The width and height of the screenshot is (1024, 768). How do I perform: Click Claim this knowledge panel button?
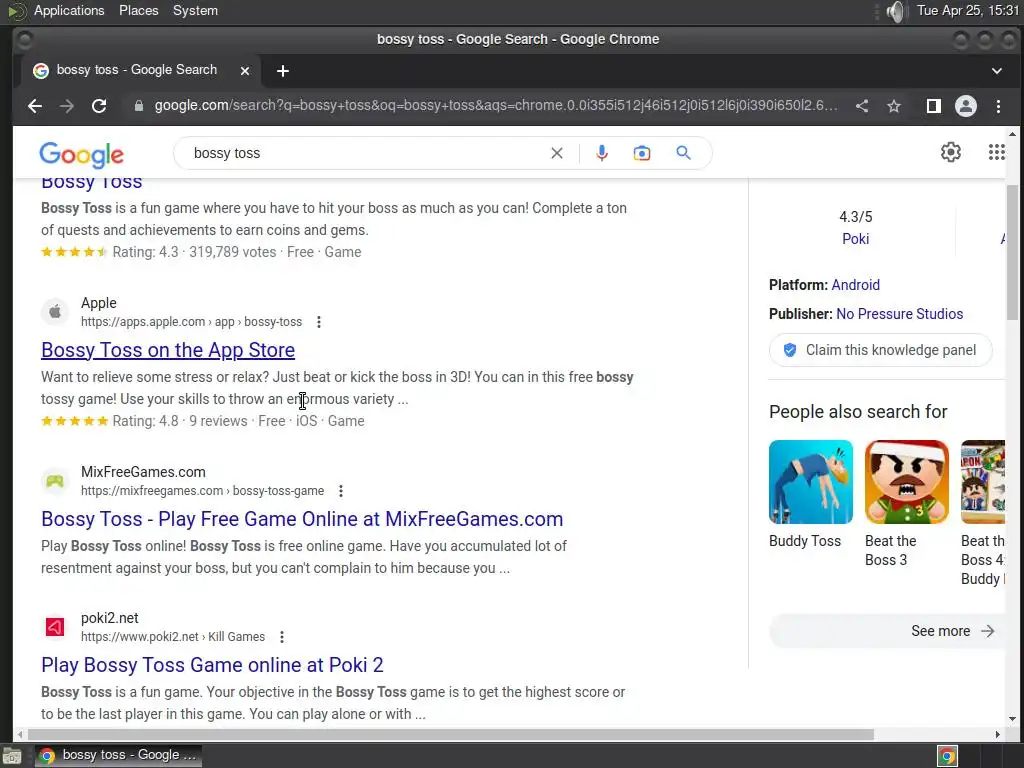coord(880,350)
